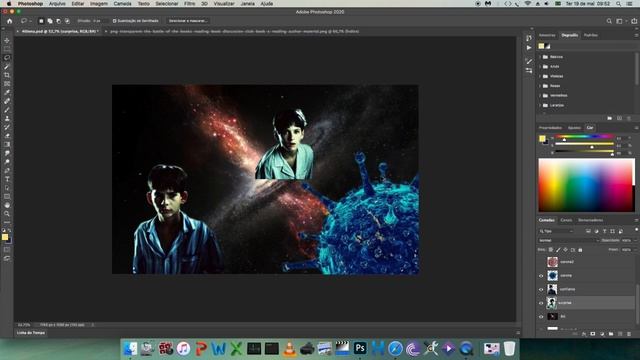Open the layer filter Tipo dropdown
The width and height of the screenshot is (640, 360).
pyautogui.click(x=556, y=231)
